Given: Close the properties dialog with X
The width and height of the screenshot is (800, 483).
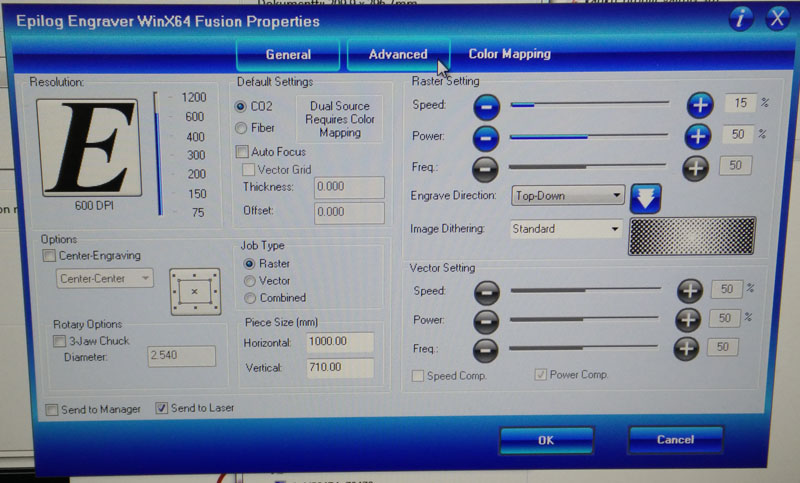Looking at the screenshot, I should [777, 19].
